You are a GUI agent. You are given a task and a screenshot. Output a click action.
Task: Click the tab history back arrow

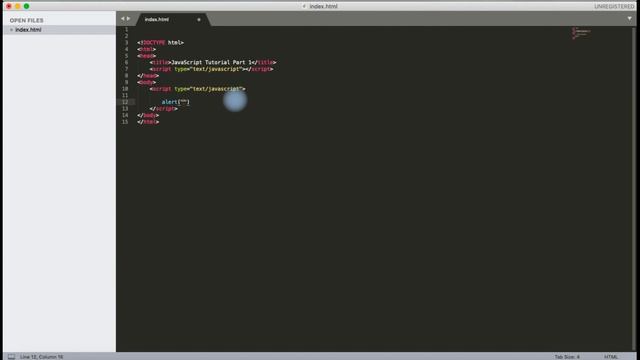[x=122, y=19]
